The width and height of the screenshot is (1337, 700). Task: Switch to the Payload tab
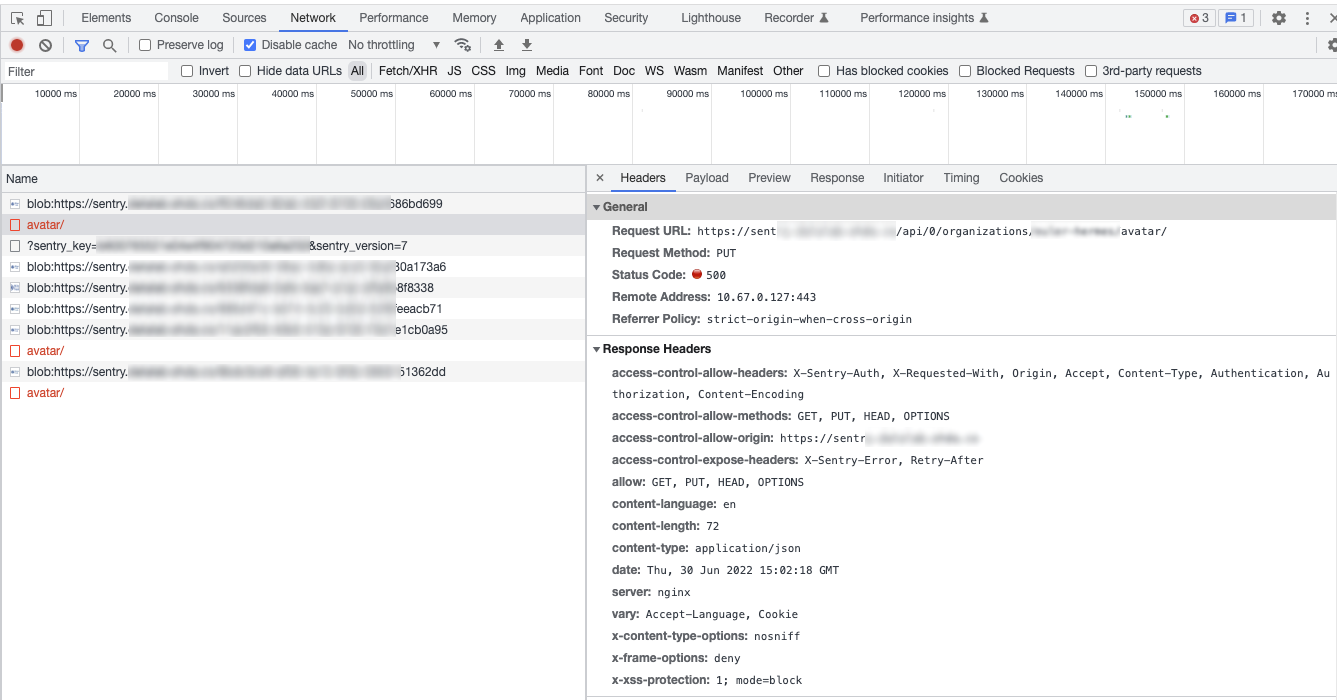707,177
